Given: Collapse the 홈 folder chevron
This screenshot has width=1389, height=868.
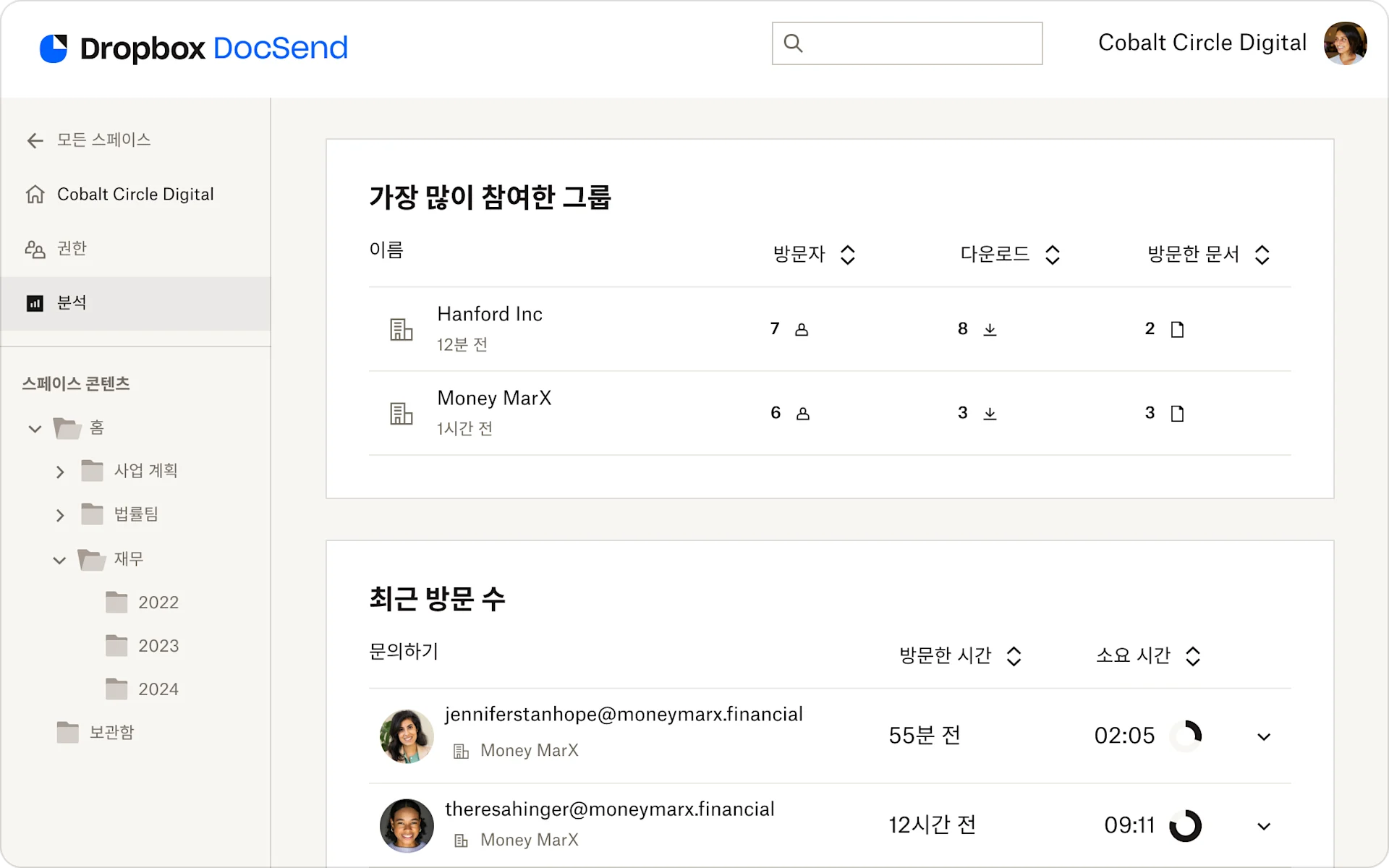Looking at the screenshot, I should pos(35,429).
